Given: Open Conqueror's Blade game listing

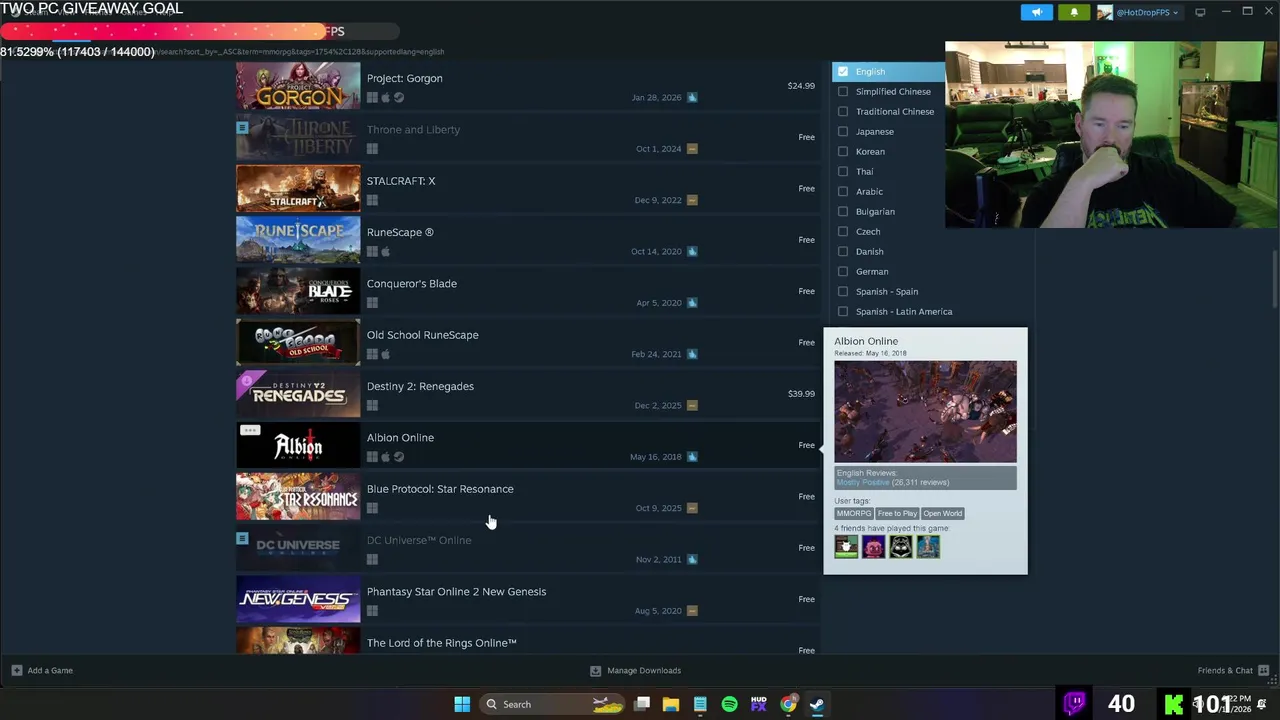Looking at the screenshot, I should (x=528, y=291).
